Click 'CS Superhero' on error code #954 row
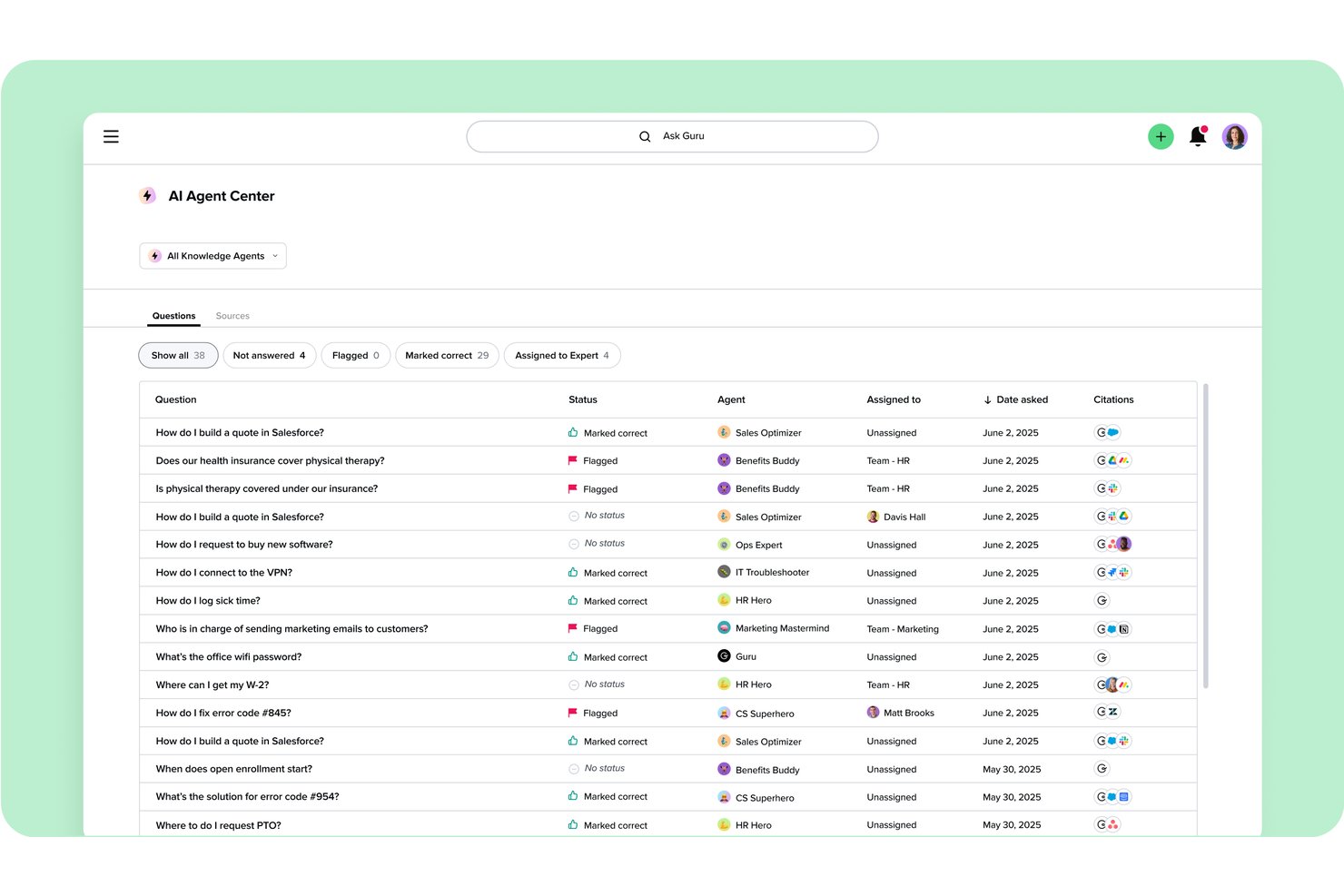This screenshot has height=896, width=1344. [x=765, y=798]
